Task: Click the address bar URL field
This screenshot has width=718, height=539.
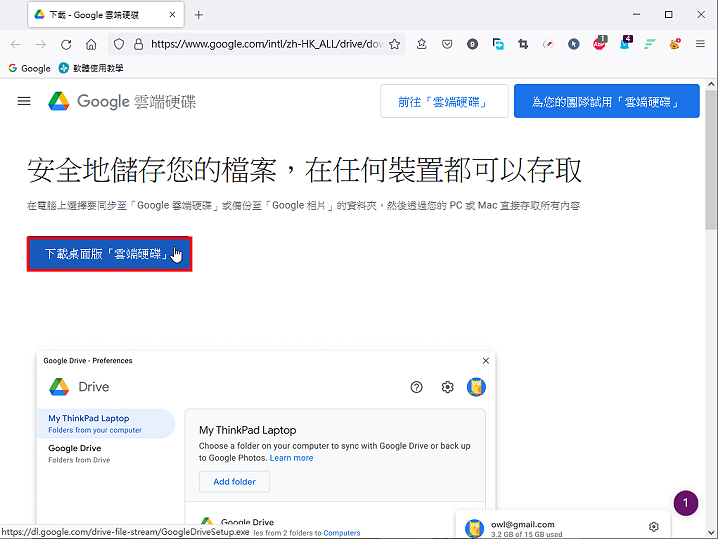Action: 267,44
